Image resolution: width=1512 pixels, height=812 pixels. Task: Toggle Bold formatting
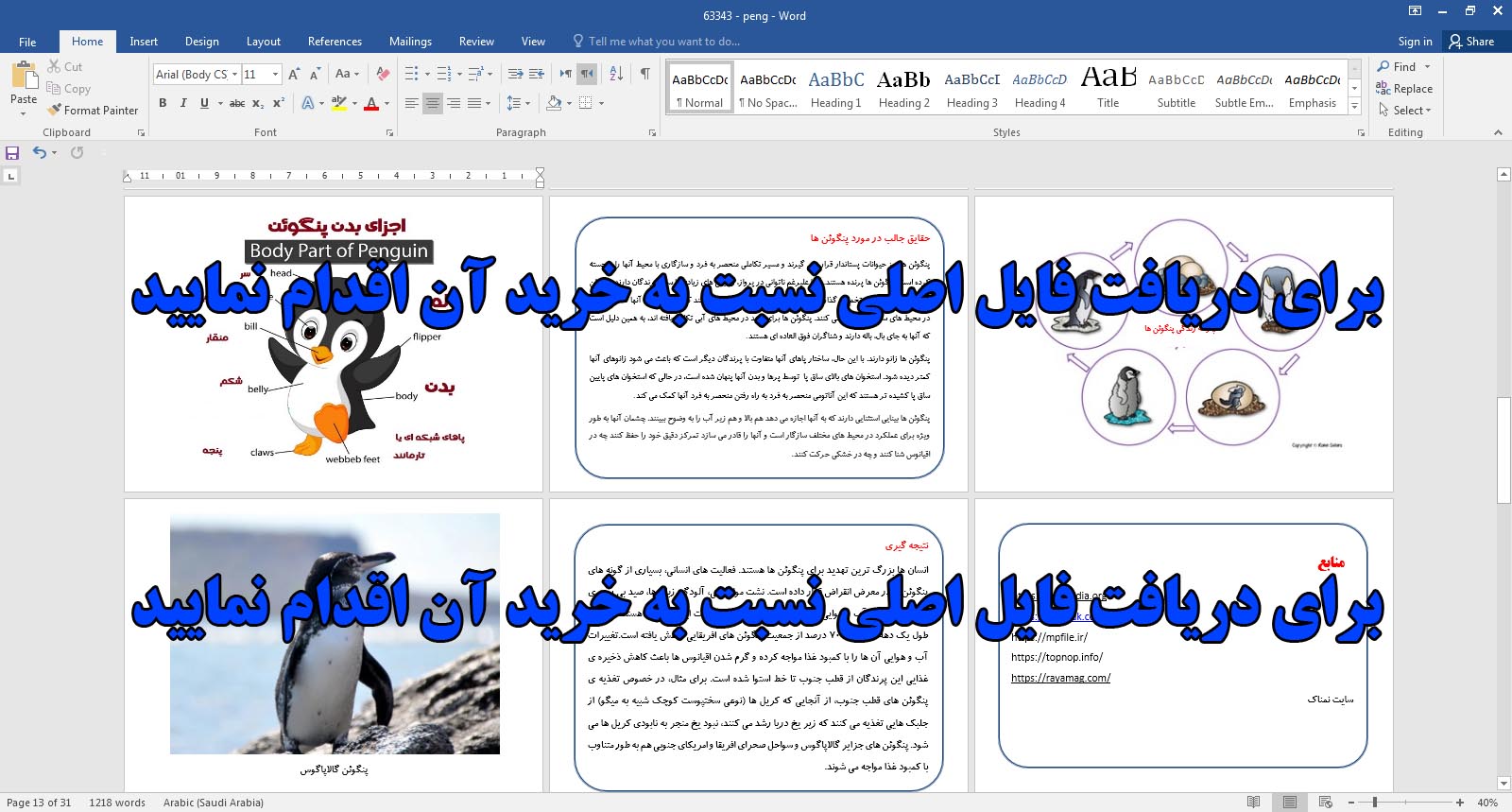pyautogui.click(x=163, y=103)
